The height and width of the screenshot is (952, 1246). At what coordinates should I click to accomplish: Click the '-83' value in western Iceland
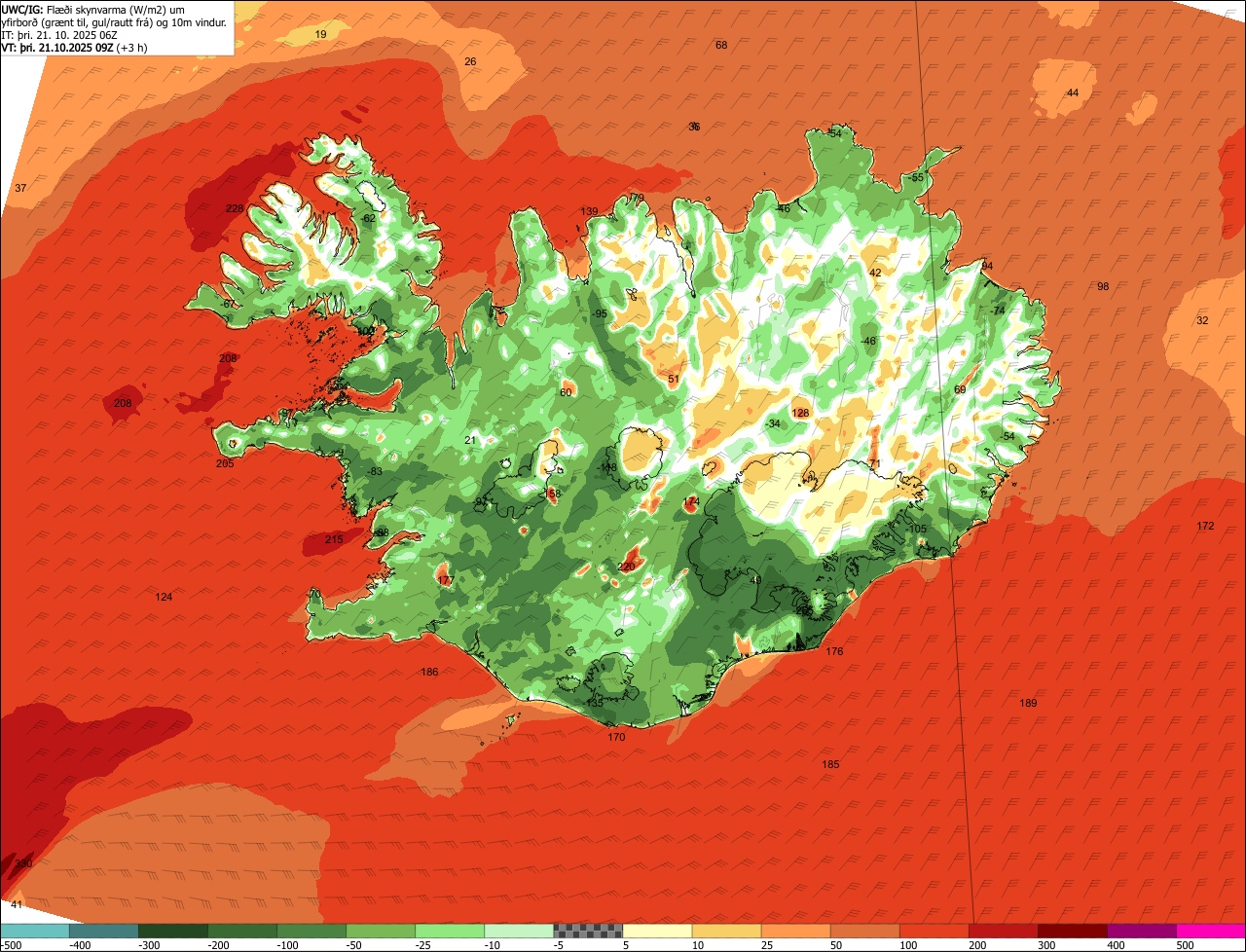375,472
